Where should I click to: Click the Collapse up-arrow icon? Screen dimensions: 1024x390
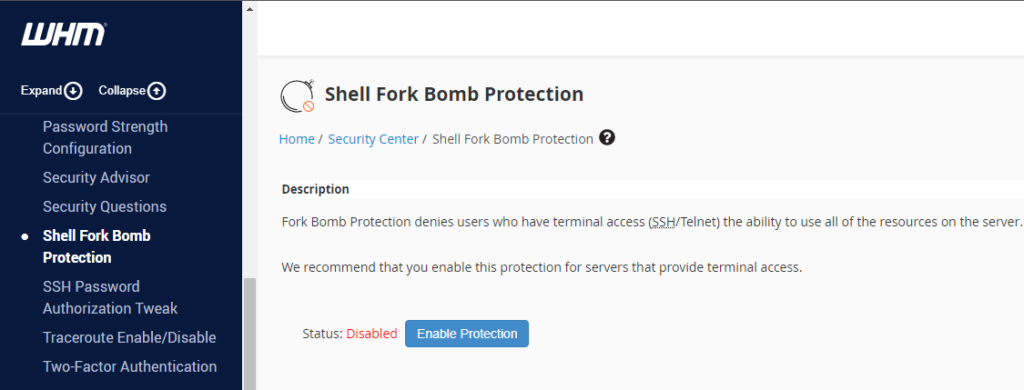click(157, 91)
